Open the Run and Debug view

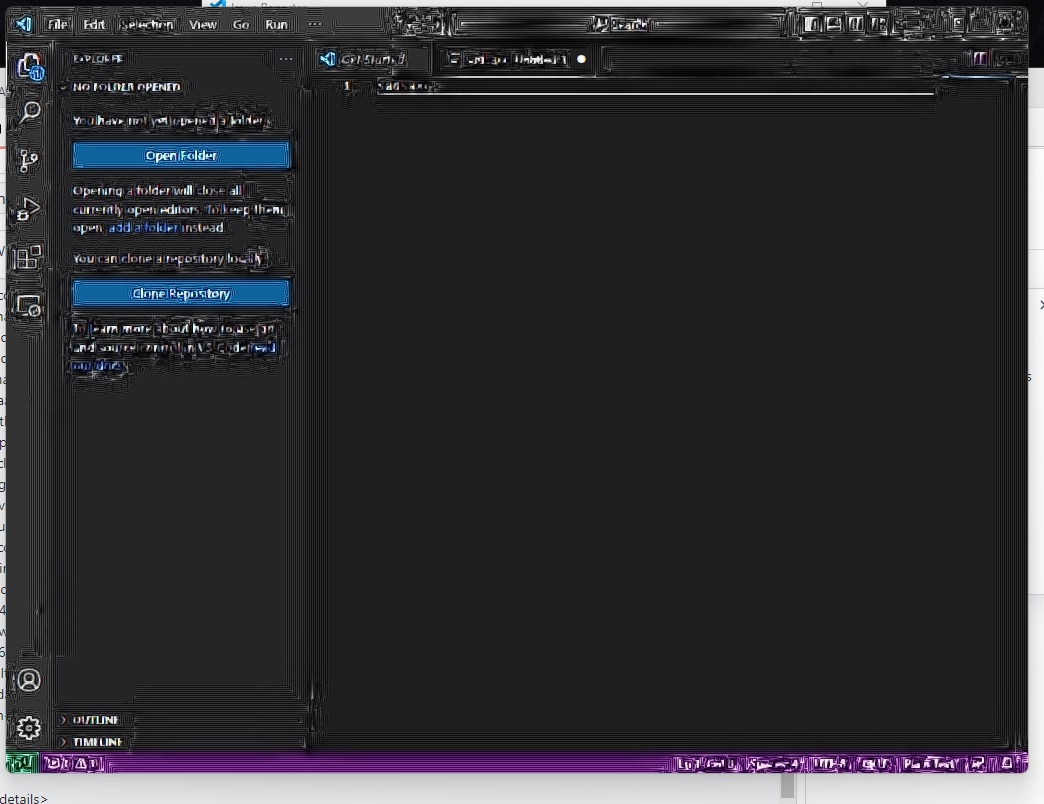point(29,209)
